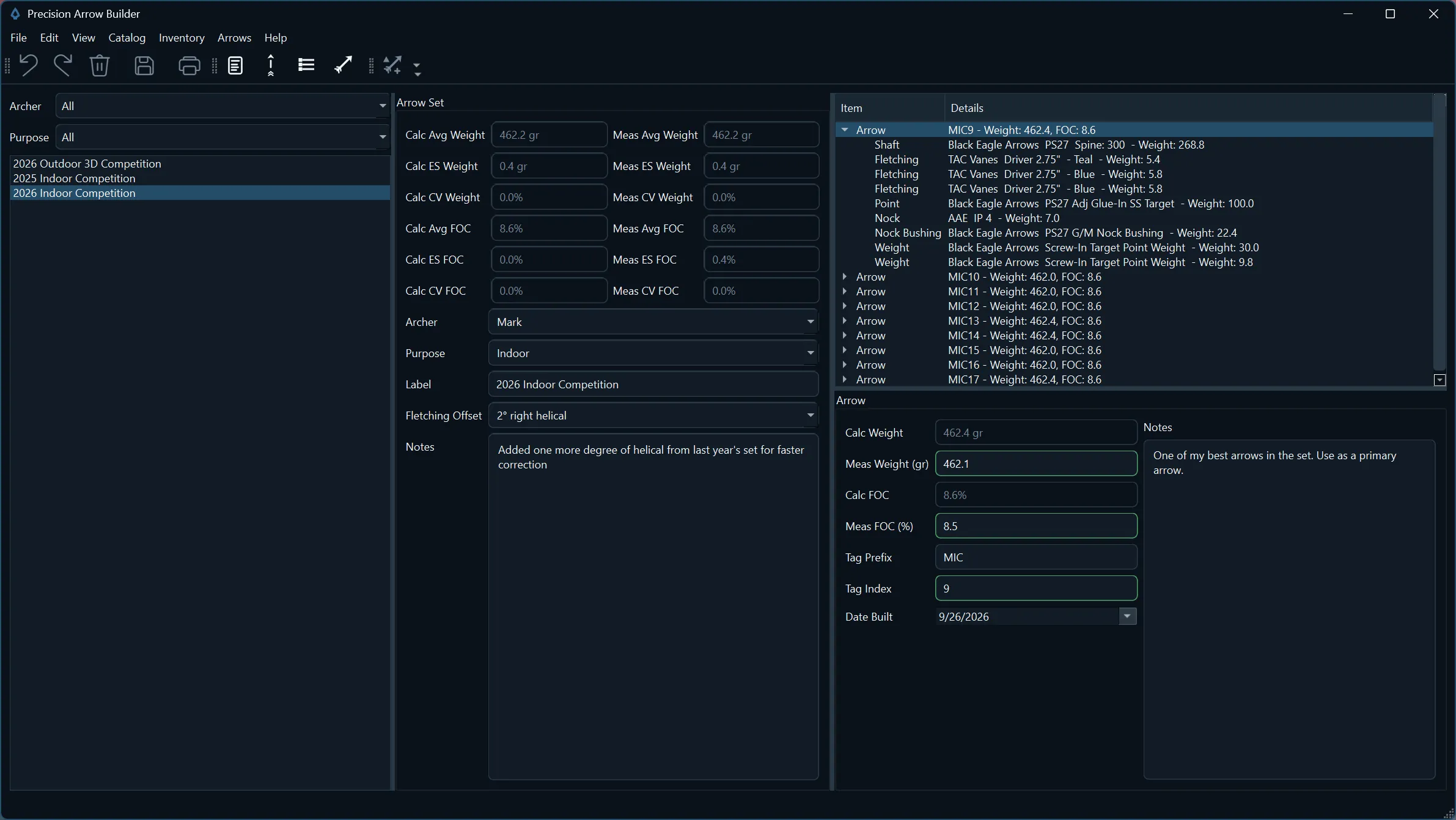
Task: Click the item list scrollbar down arrow
Action: [x=1439, y=380]
